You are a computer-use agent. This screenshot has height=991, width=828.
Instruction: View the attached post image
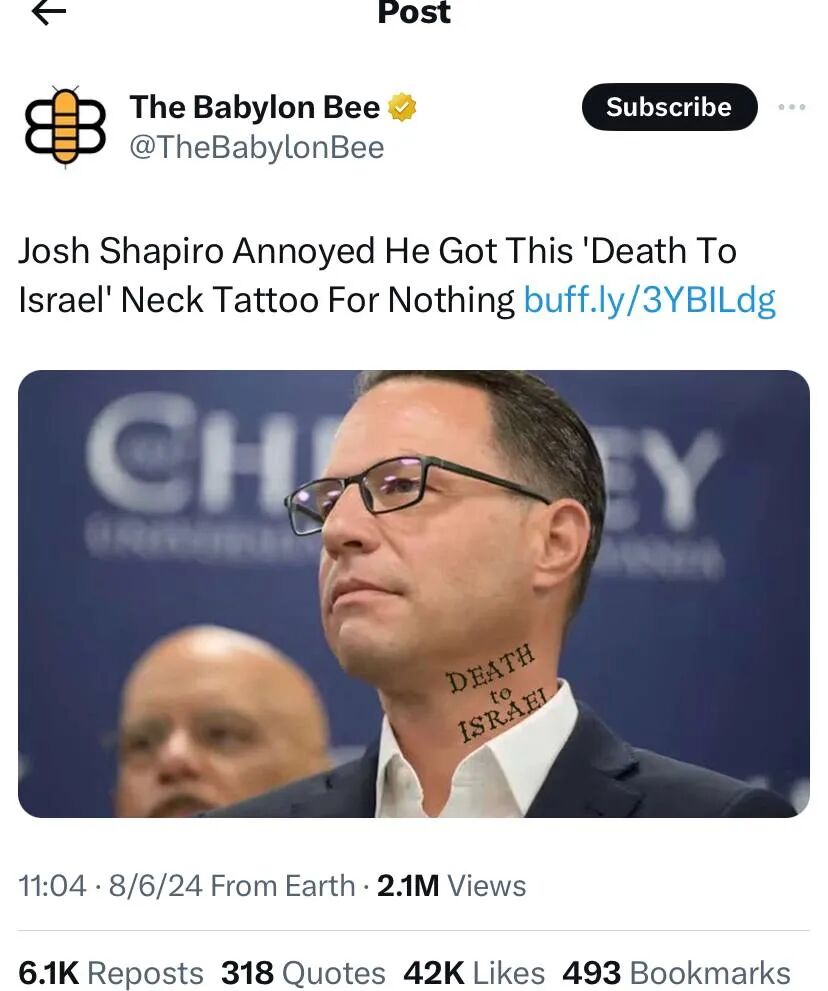coord(413,593)
